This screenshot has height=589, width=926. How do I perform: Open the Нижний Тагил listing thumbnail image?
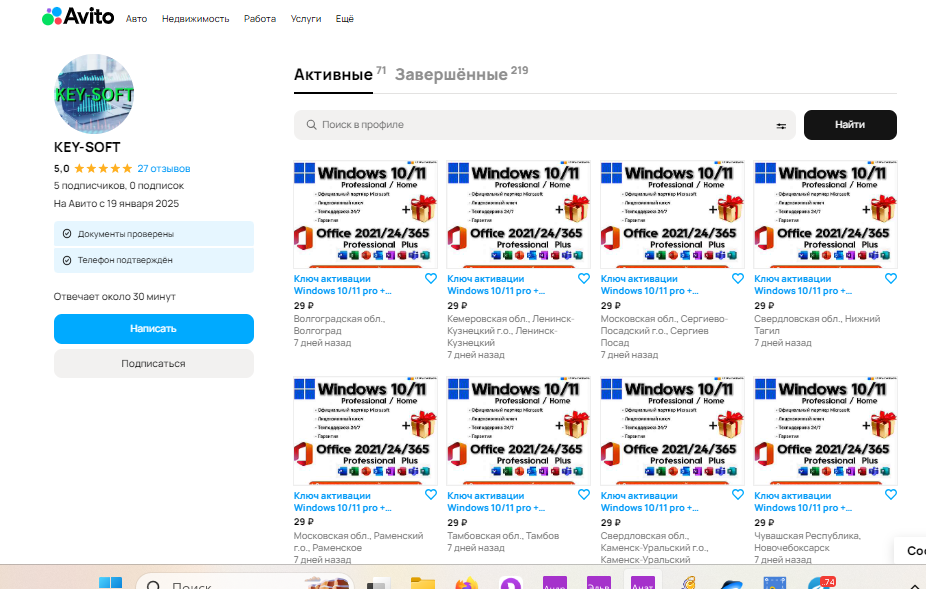[826, 214]
